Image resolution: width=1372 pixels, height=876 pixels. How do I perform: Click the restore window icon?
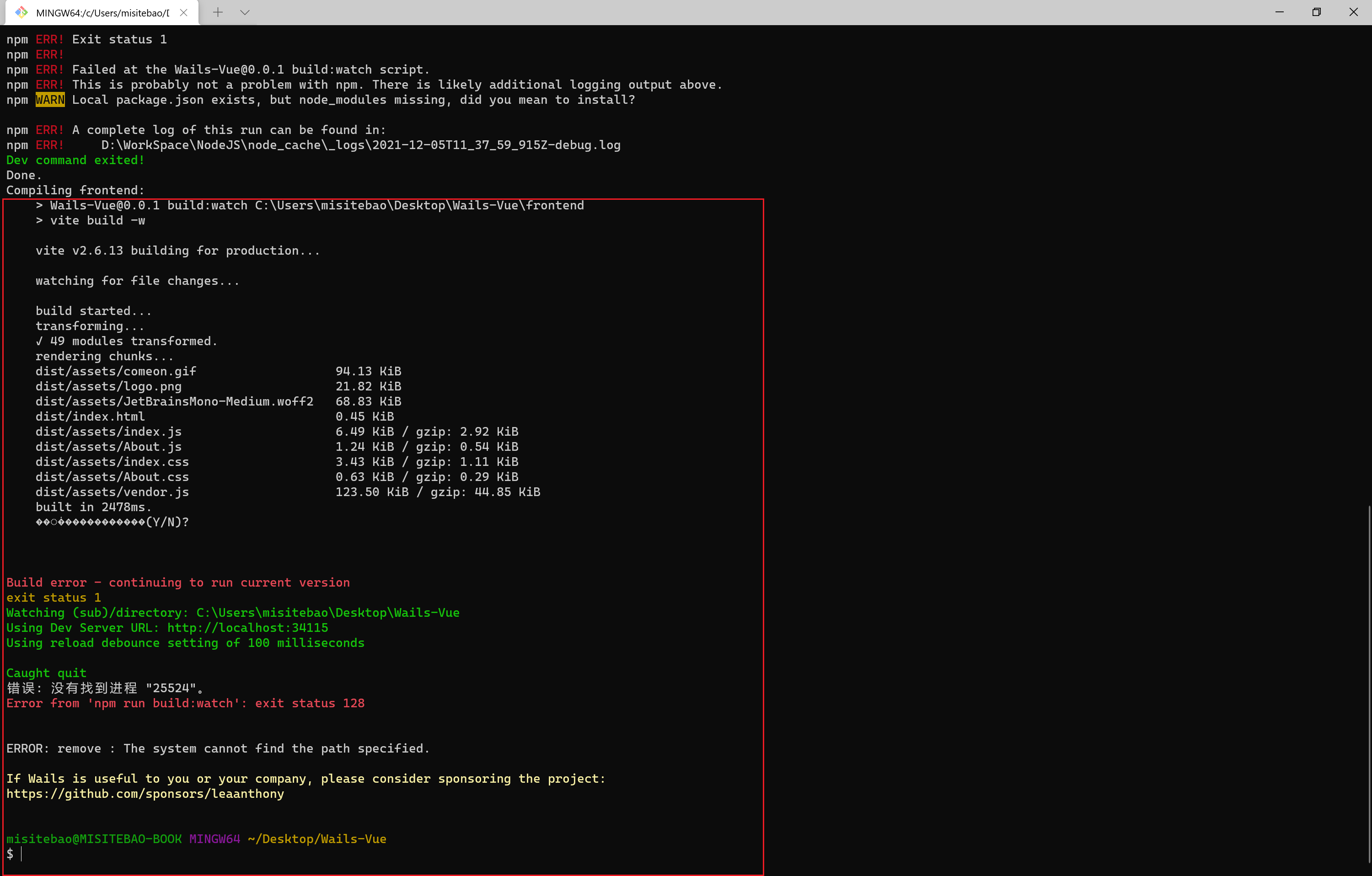[1316, 12]
